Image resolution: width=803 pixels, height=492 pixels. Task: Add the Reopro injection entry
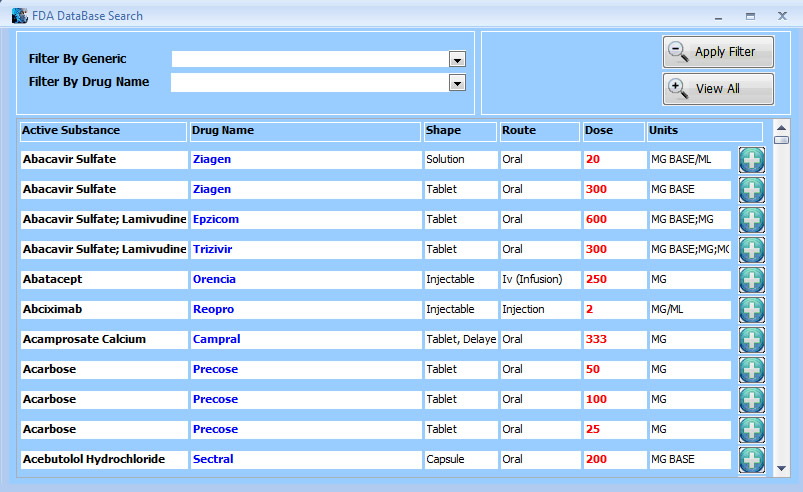(x=751, y=310)
